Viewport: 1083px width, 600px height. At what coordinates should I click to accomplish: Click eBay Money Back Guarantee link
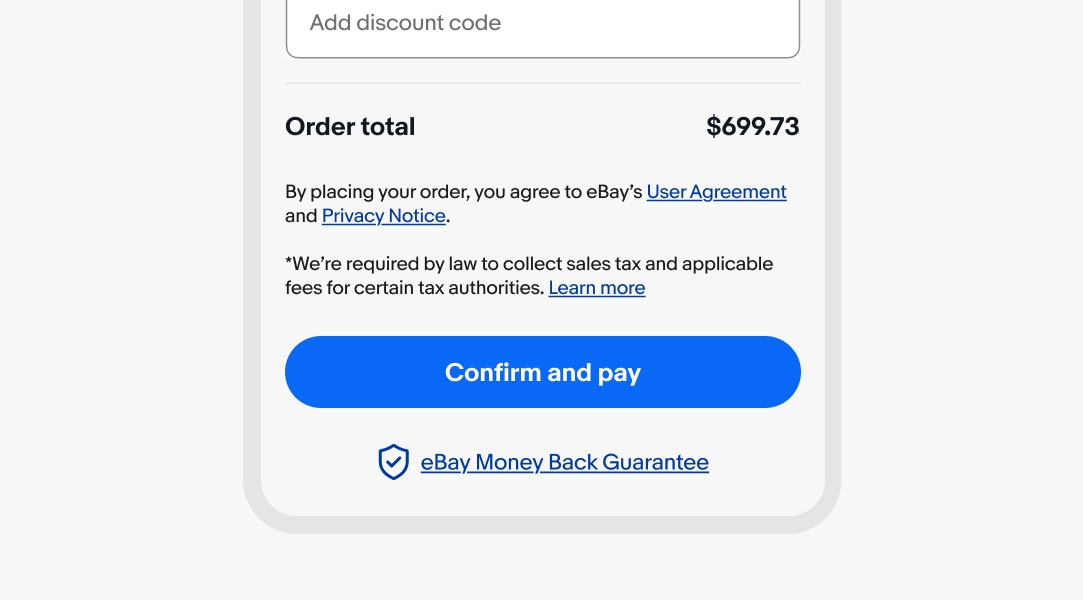click(564, 462)
